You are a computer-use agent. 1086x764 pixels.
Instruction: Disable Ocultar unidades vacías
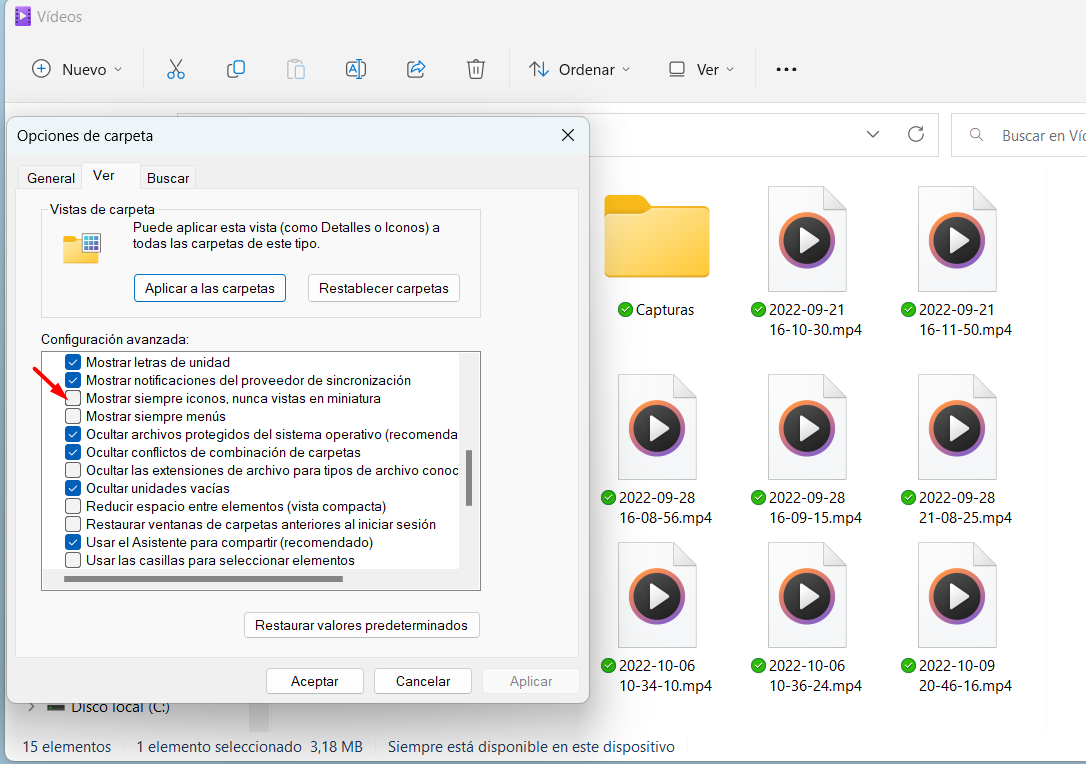[x=74, y=488]
